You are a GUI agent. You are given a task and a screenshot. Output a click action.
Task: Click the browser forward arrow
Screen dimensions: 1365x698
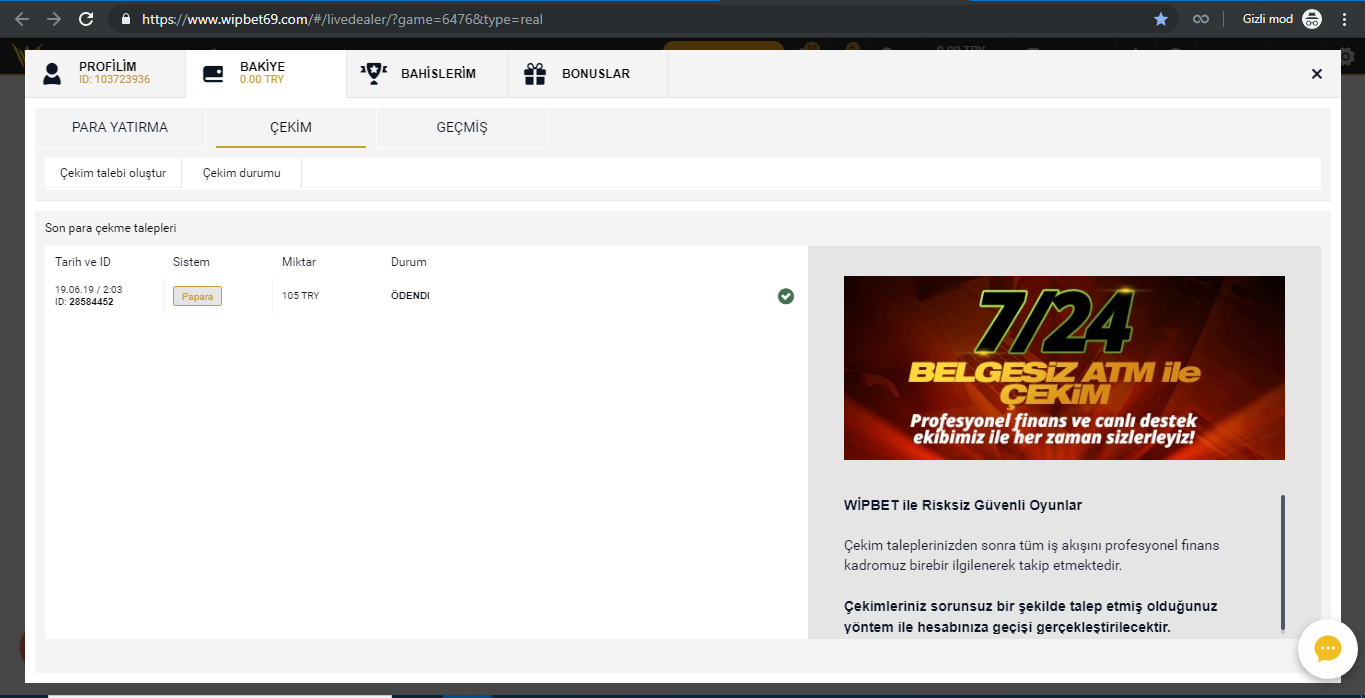click(x=54, y=19)
